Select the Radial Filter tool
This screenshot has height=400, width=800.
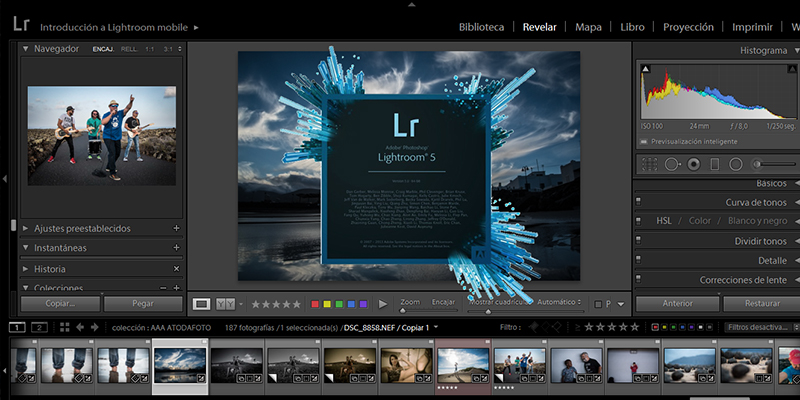point(736,164)
